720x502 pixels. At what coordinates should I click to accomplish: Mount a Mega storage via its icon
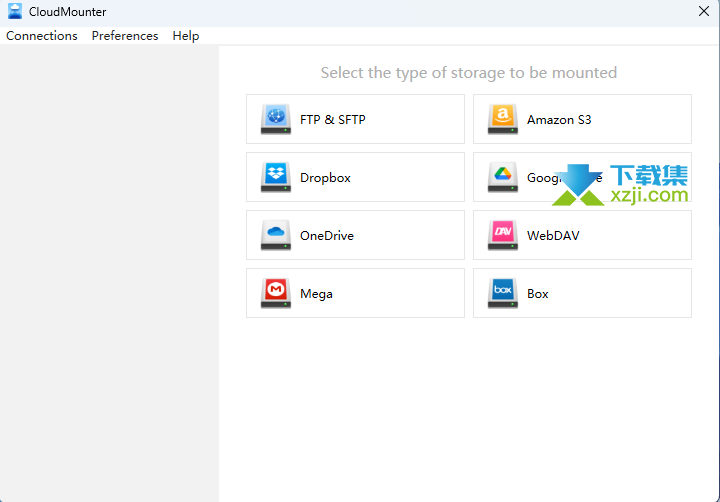coord(276,293)
